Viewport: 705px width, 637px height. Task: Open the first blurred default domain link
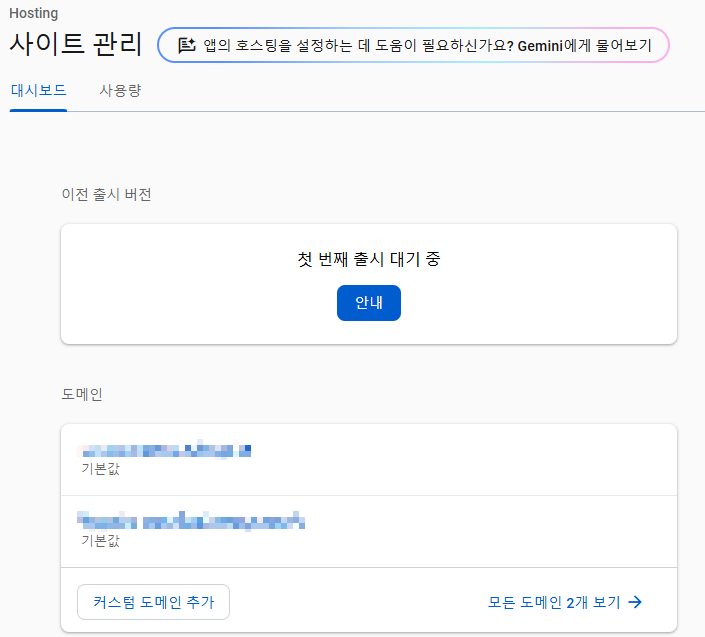pos(165,450)
